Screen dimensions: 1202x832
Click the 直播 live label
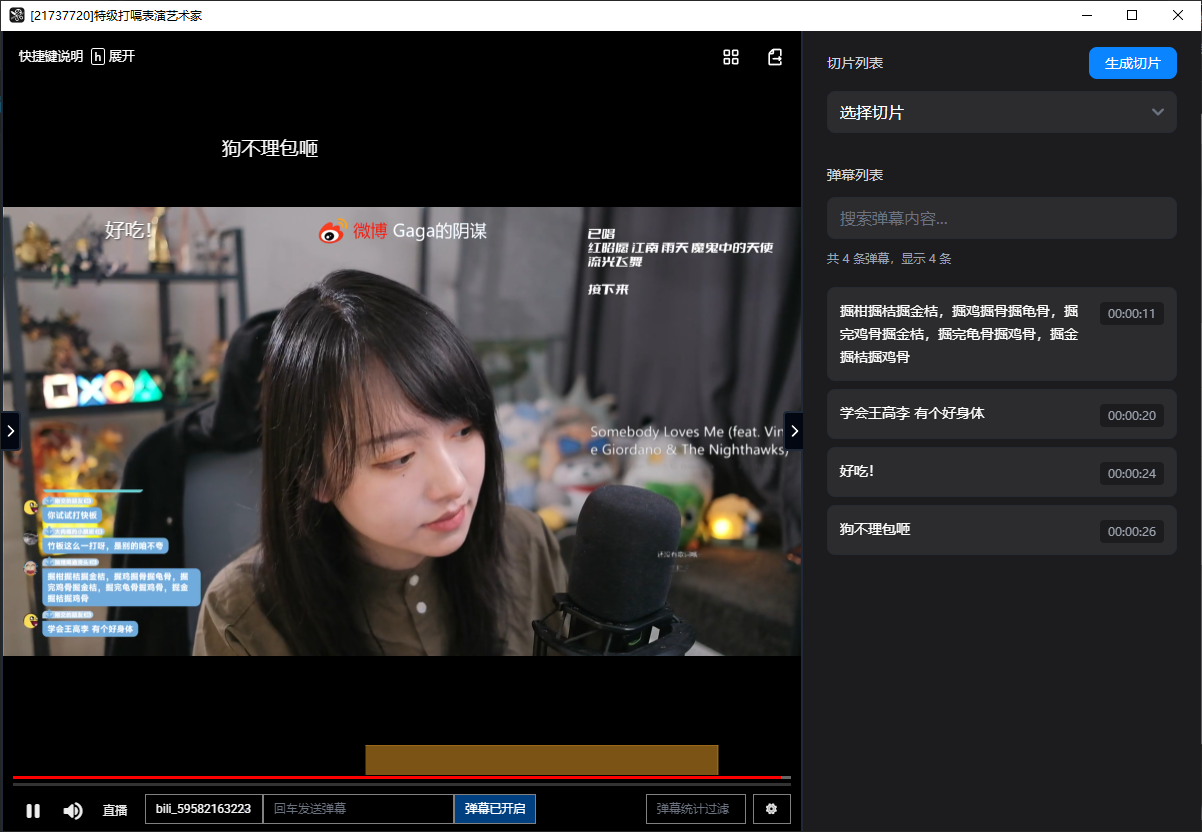[x=114, y=810]
